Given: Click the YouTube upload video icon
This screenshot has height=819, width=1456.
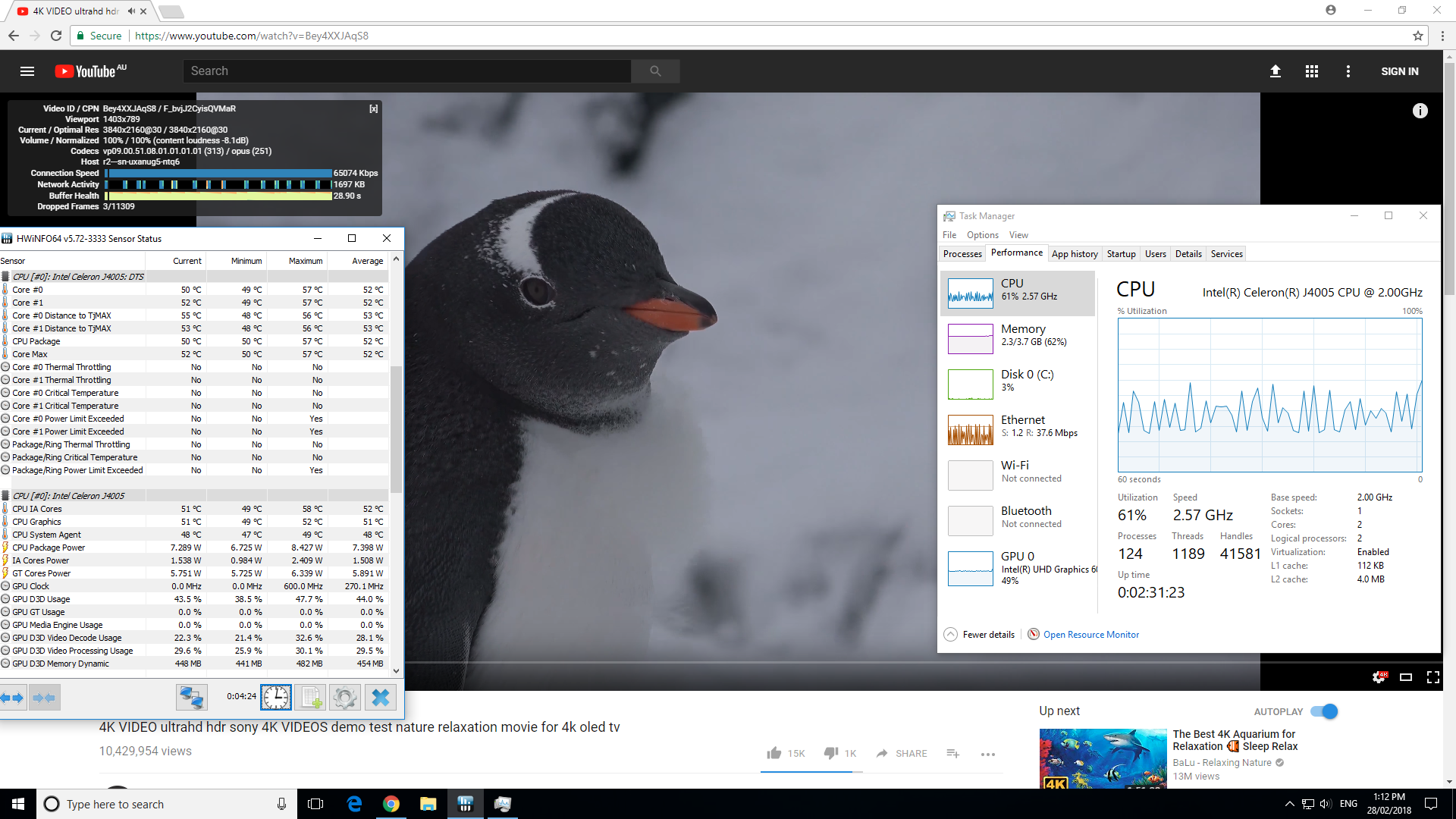Looking at the screenshot, I should (1276, 71).
